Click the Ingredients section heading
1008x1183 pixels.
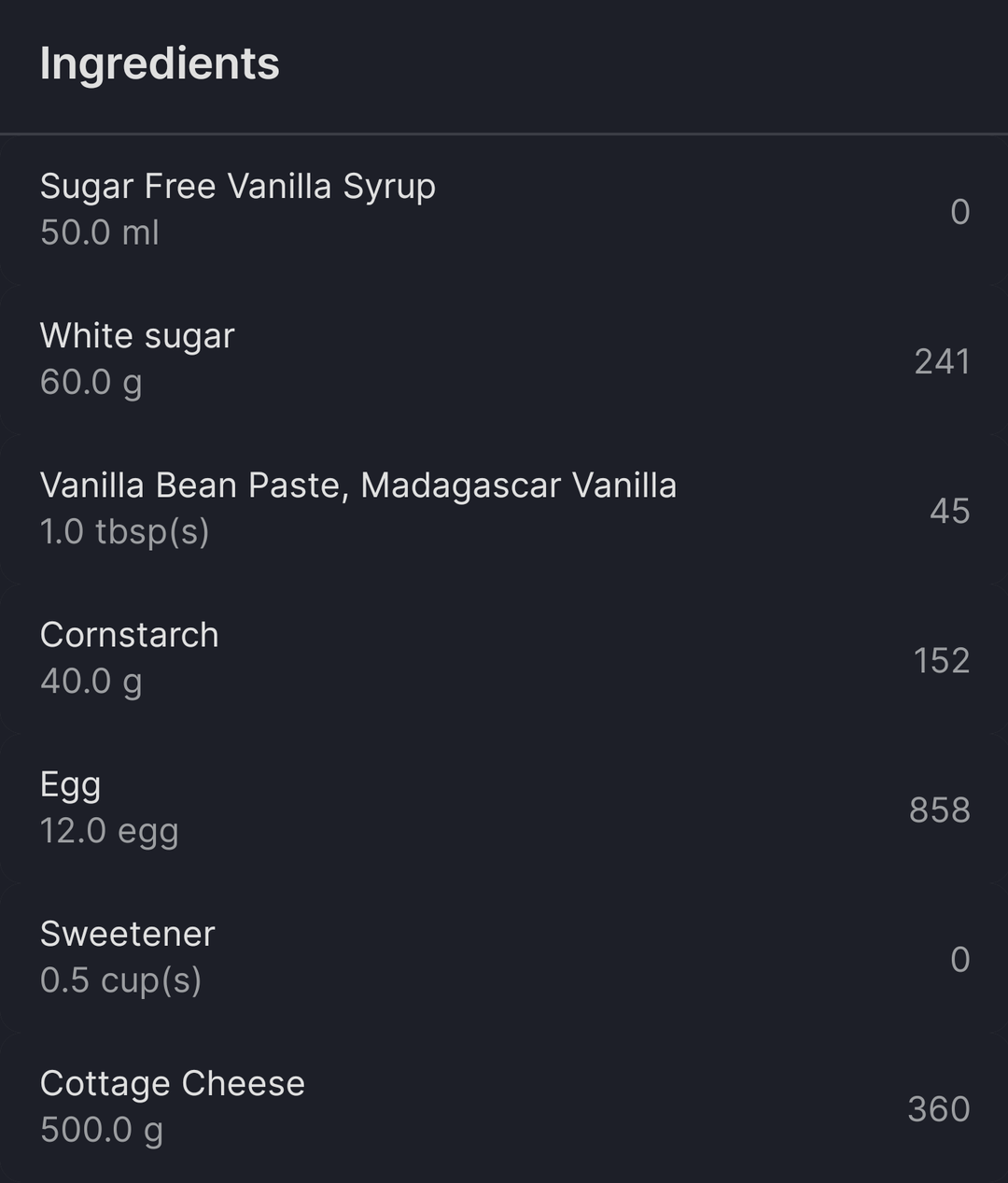pos(160,64)
